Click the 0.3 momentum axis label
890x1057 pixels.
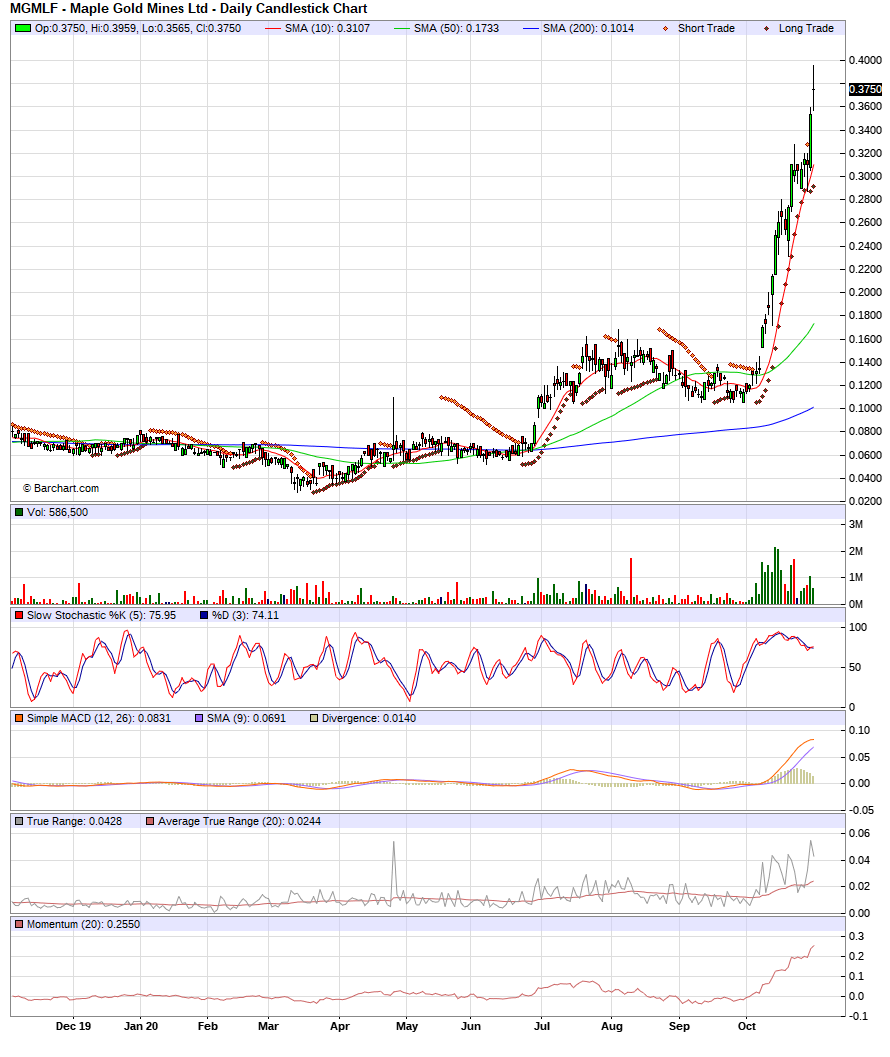[x=856, y=937]
